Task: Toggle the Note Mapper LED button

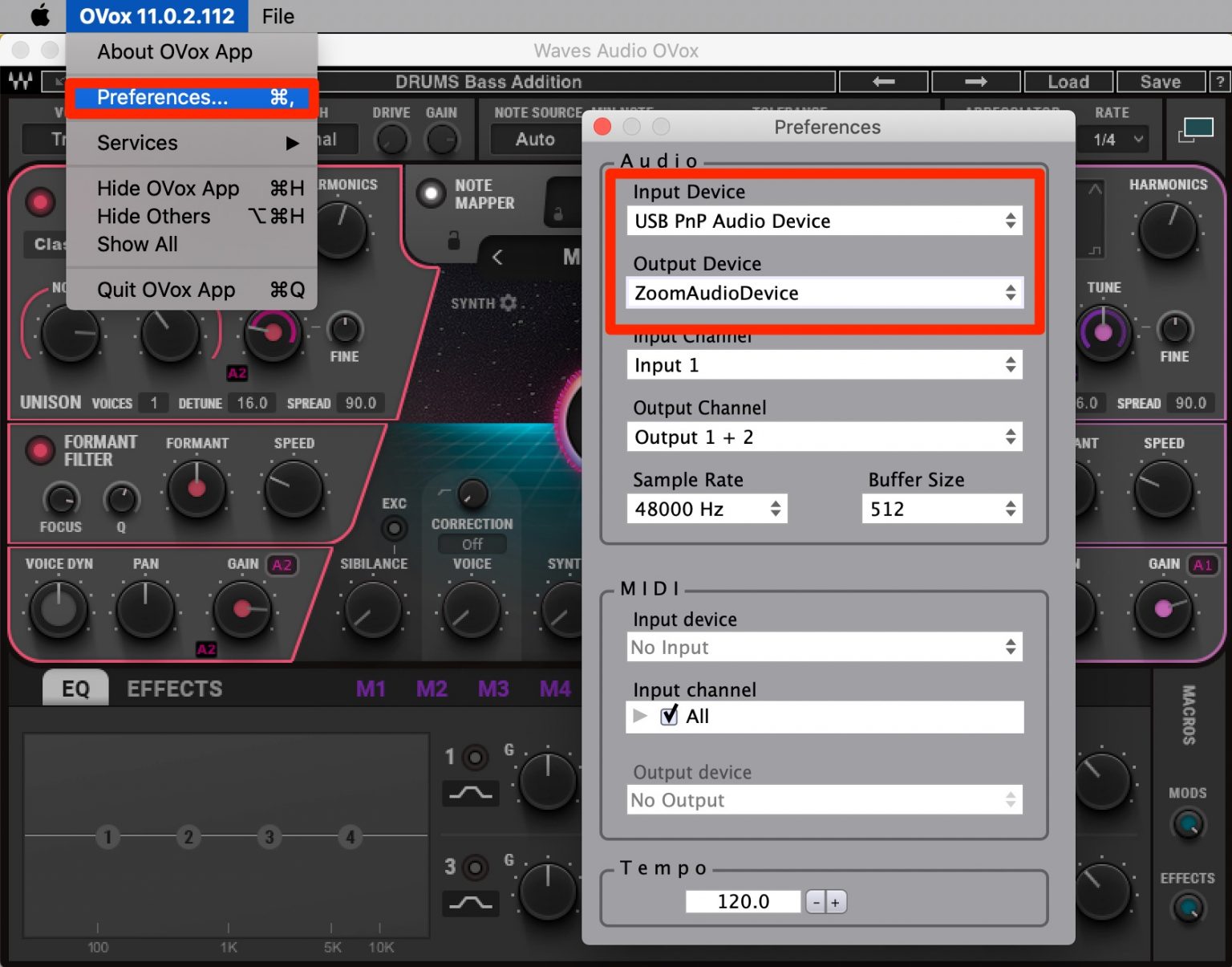Action: [432, 193]
